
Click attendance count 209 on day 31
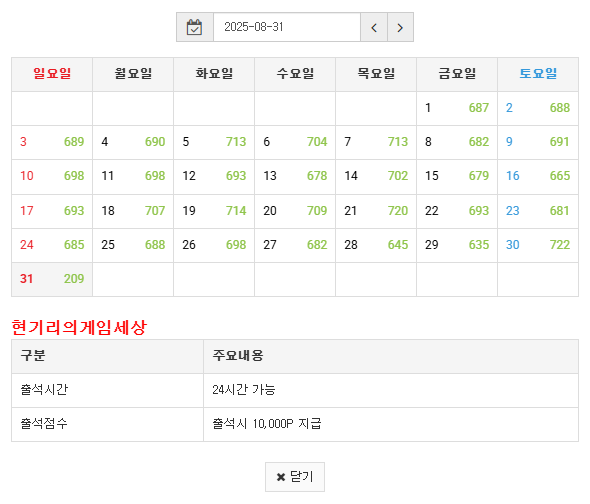[x=74, y=279]
